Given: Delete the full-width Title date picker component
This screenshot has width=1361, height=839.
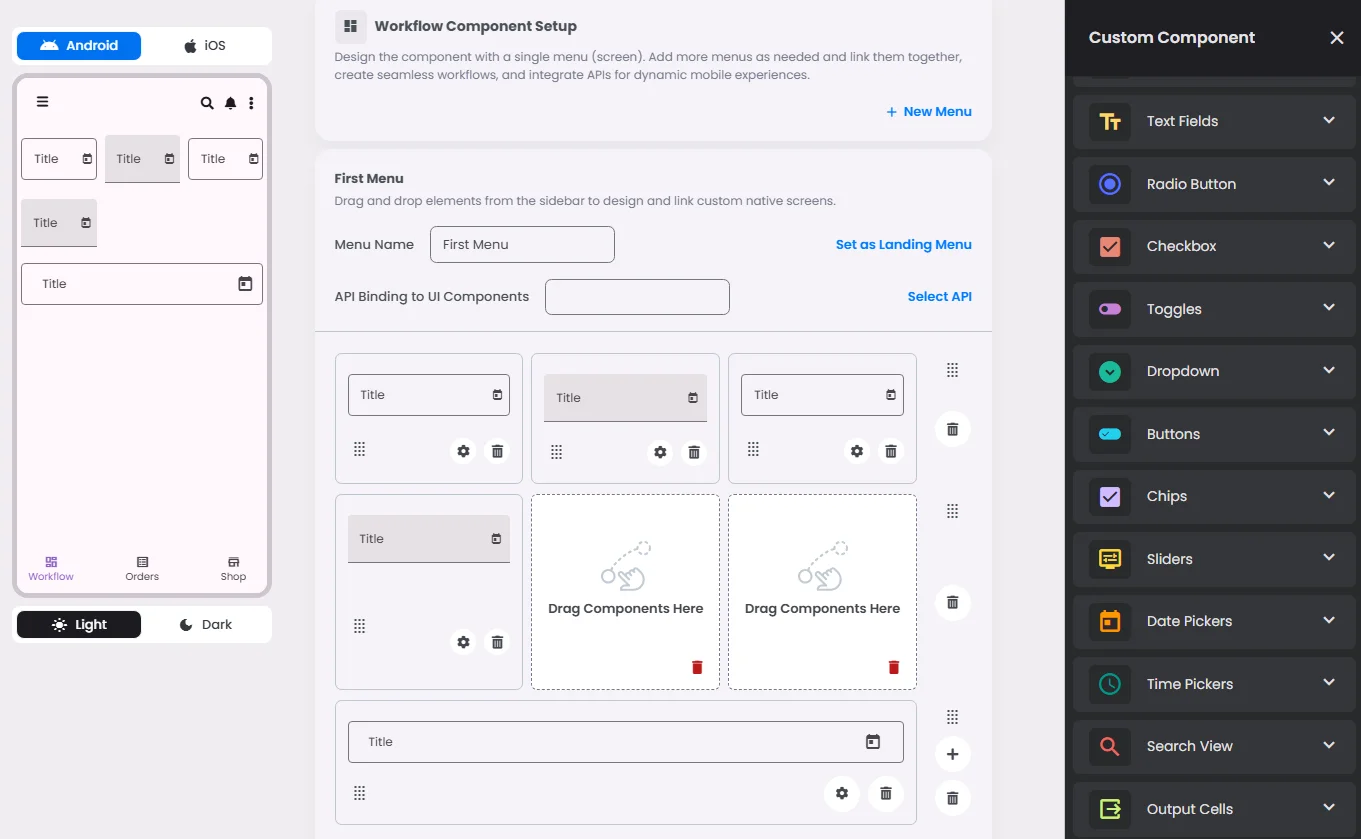Looking at the screenshot, I should (x=885, y=793).
